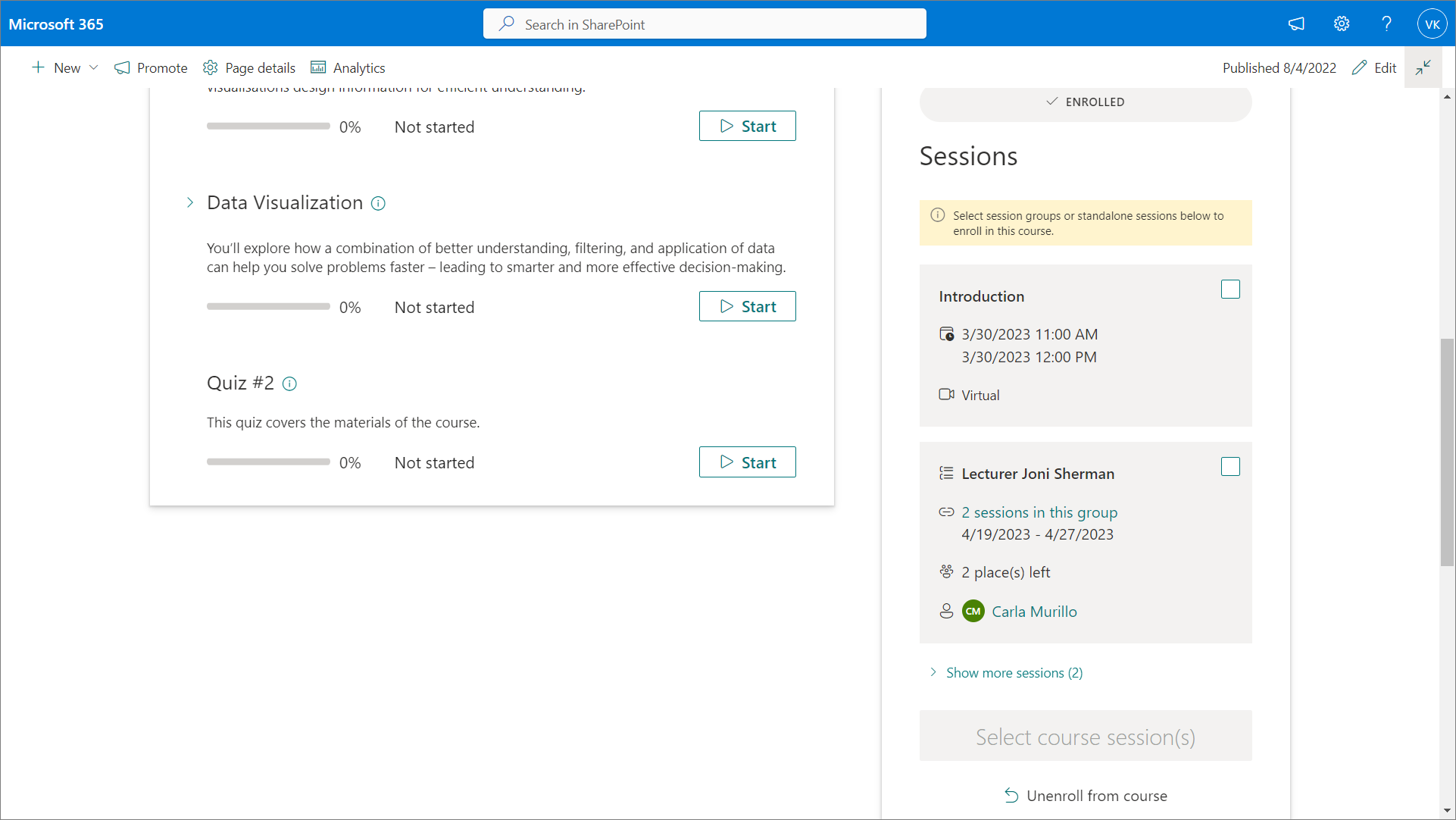Click the Promote megaphone icon

pos(122,68)
